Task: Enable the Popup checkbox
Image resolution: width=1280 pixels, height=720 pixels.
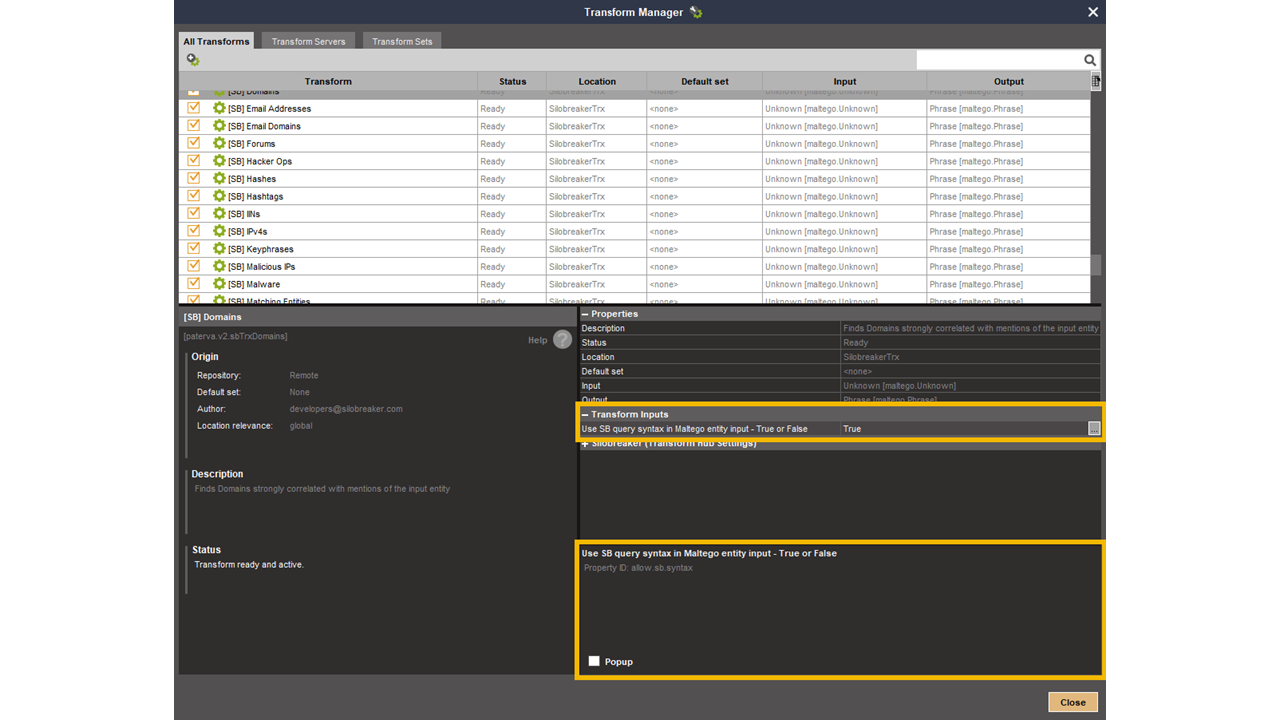Action: point(594,661)
